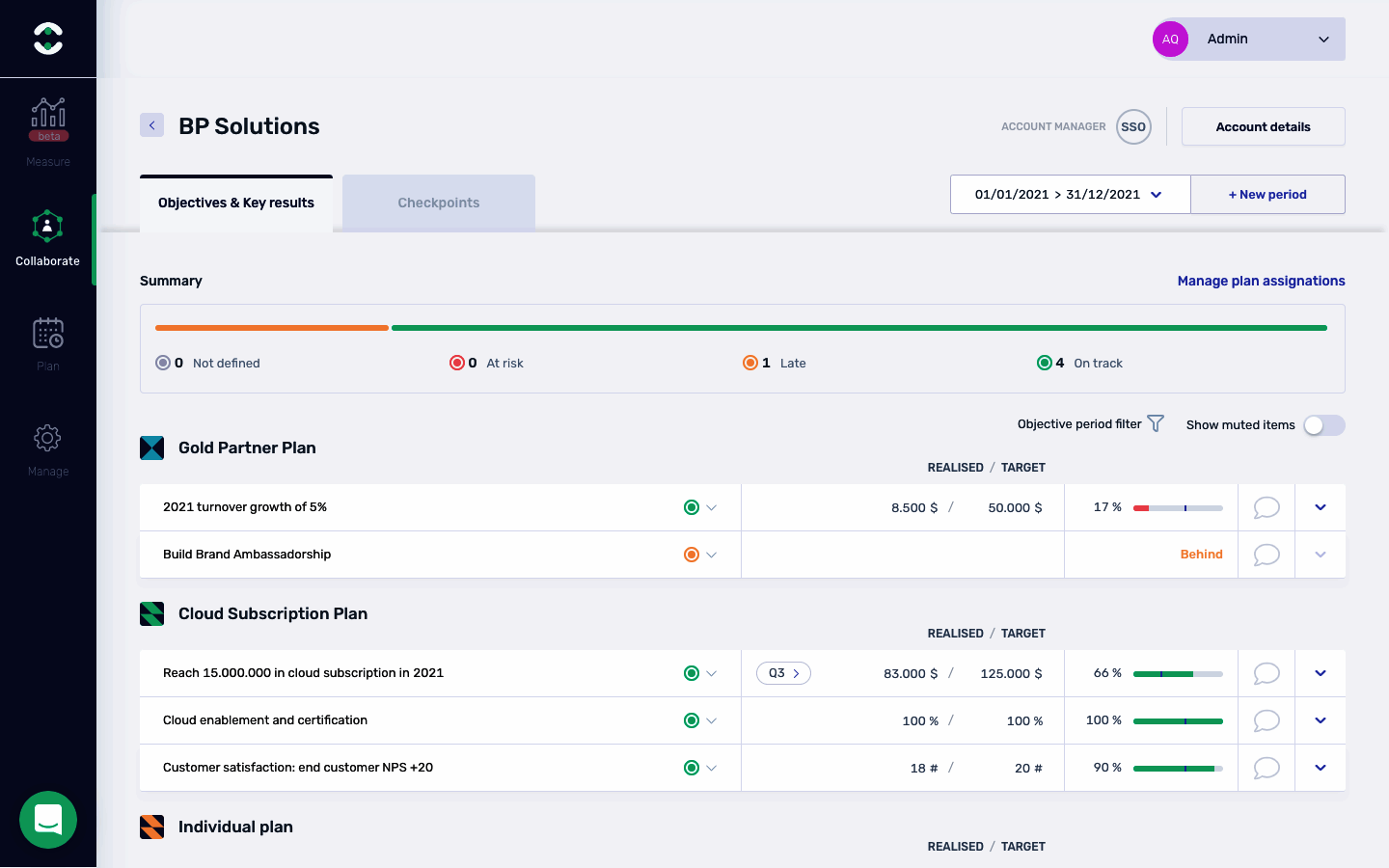Open comments for 2021 turnover growth
The width and height of the screenshot is (1389, 868).
[x=1266, y=507]
